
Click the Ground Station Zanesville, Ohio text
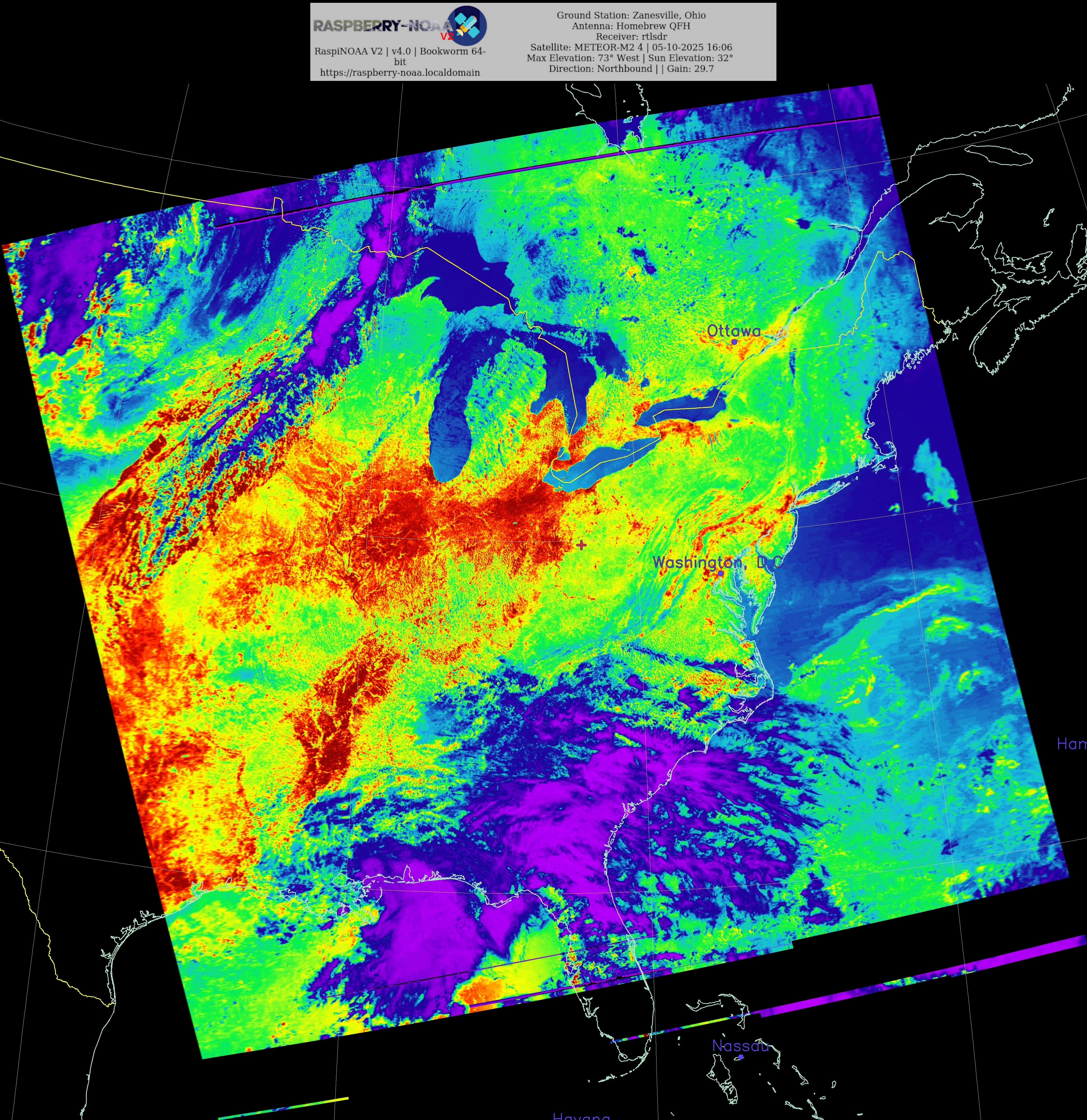(x=631, y=15)
